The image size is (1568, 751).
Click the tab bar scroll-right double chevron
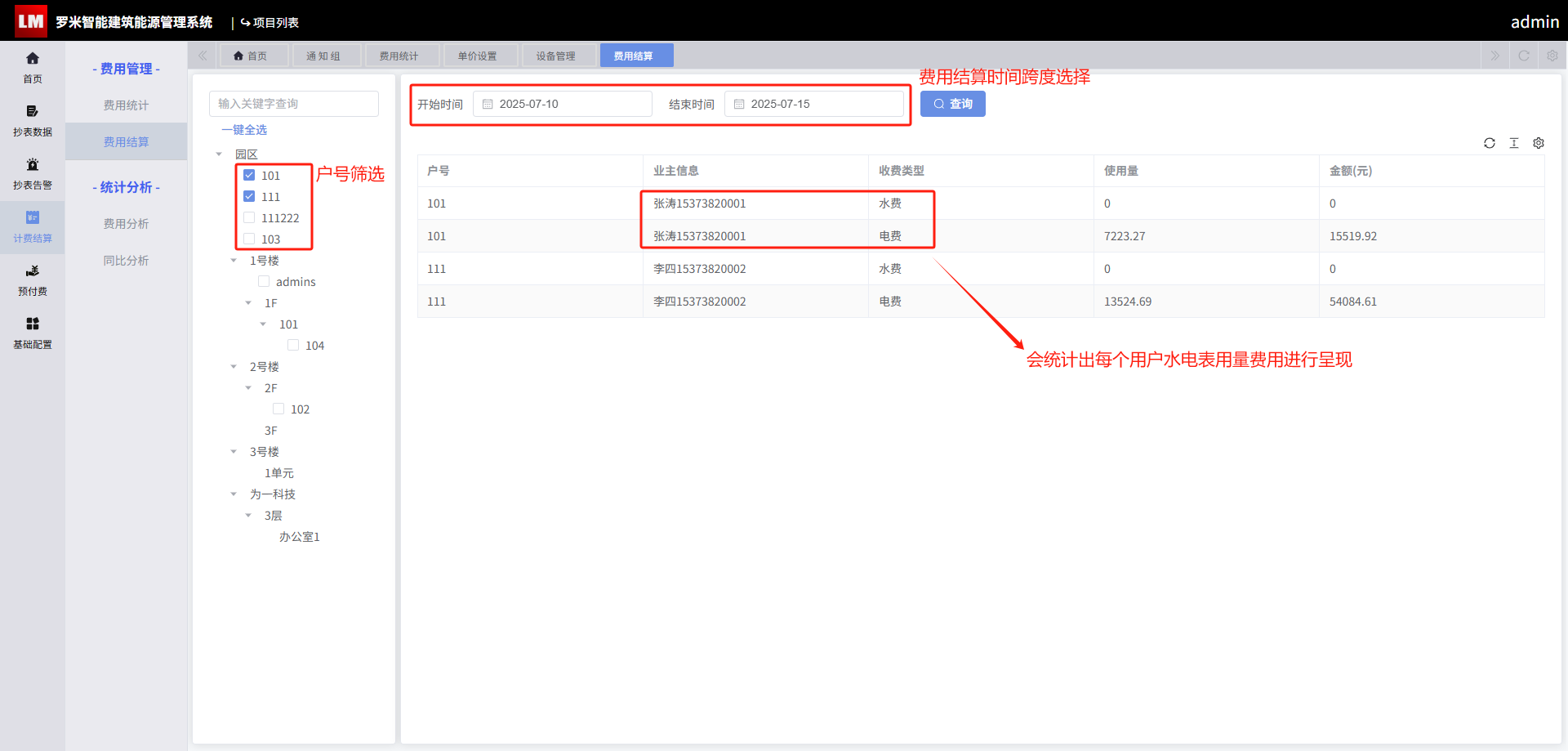pyautogui.click(x=1495, y=56)
